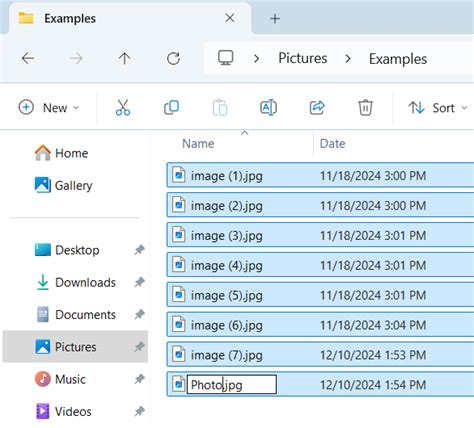
Task: Close the Examples tab
Action: point(230,18)
